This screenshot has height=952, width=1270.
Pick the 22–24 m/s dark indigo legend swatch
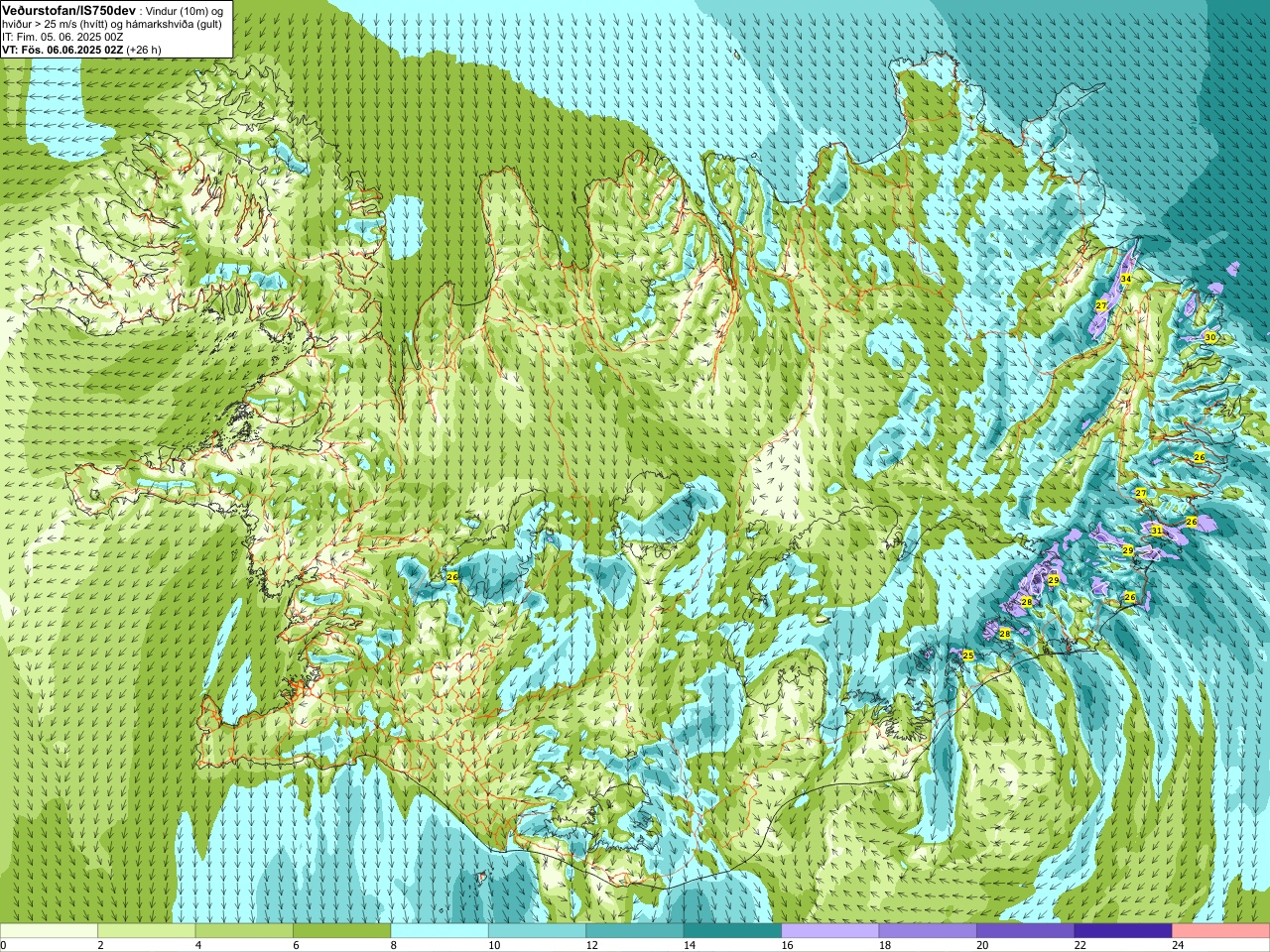tap(1123, 931)
